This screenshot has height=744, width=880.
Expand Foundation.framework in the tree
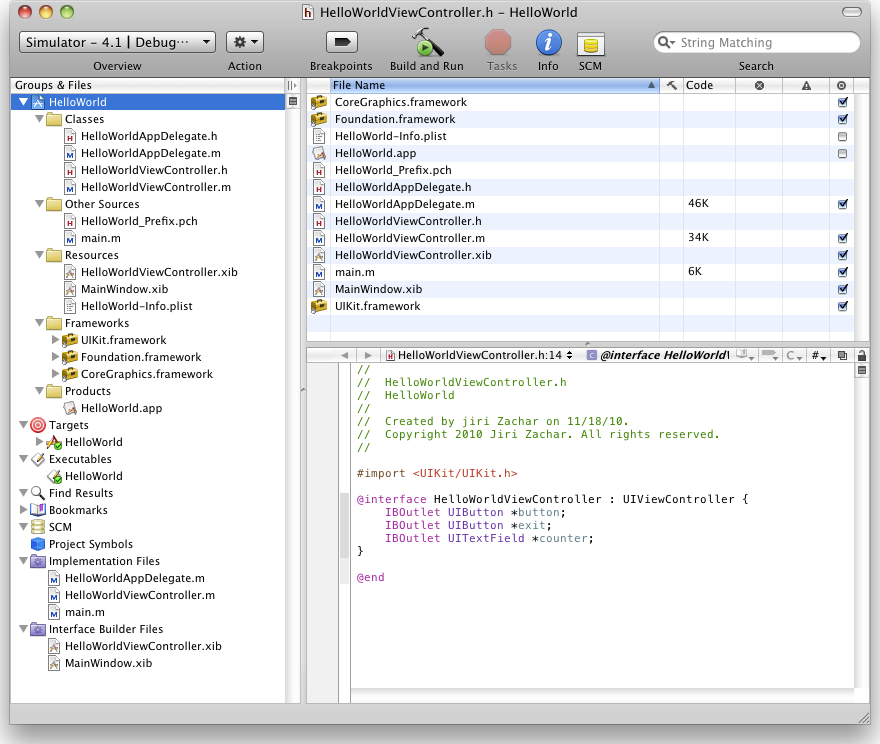pos(55,357)
